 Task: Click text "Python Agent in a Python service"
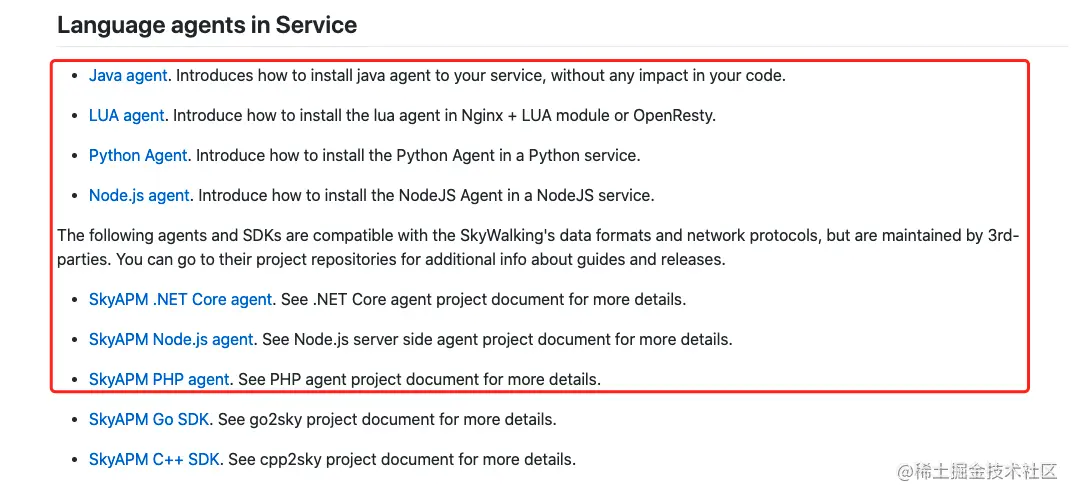click(x=516, y=155)
